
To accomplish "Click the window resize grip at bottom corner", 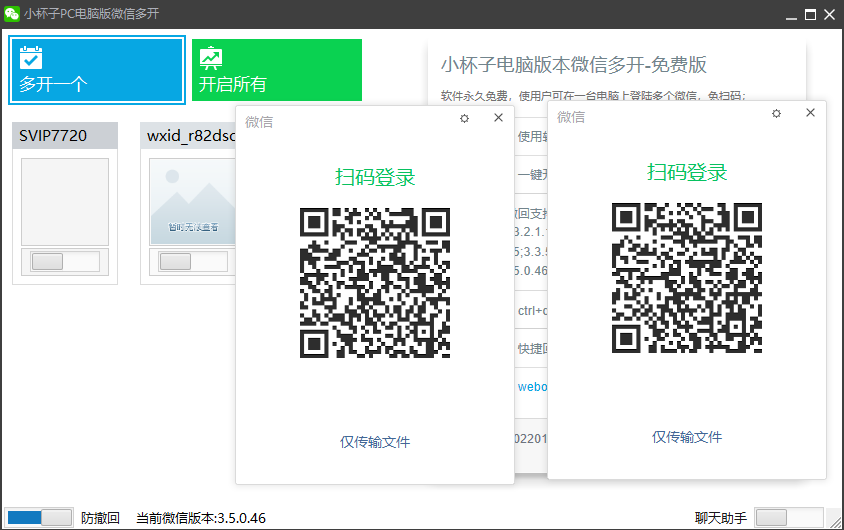I will pyautogui.click(x=836, y=522).
